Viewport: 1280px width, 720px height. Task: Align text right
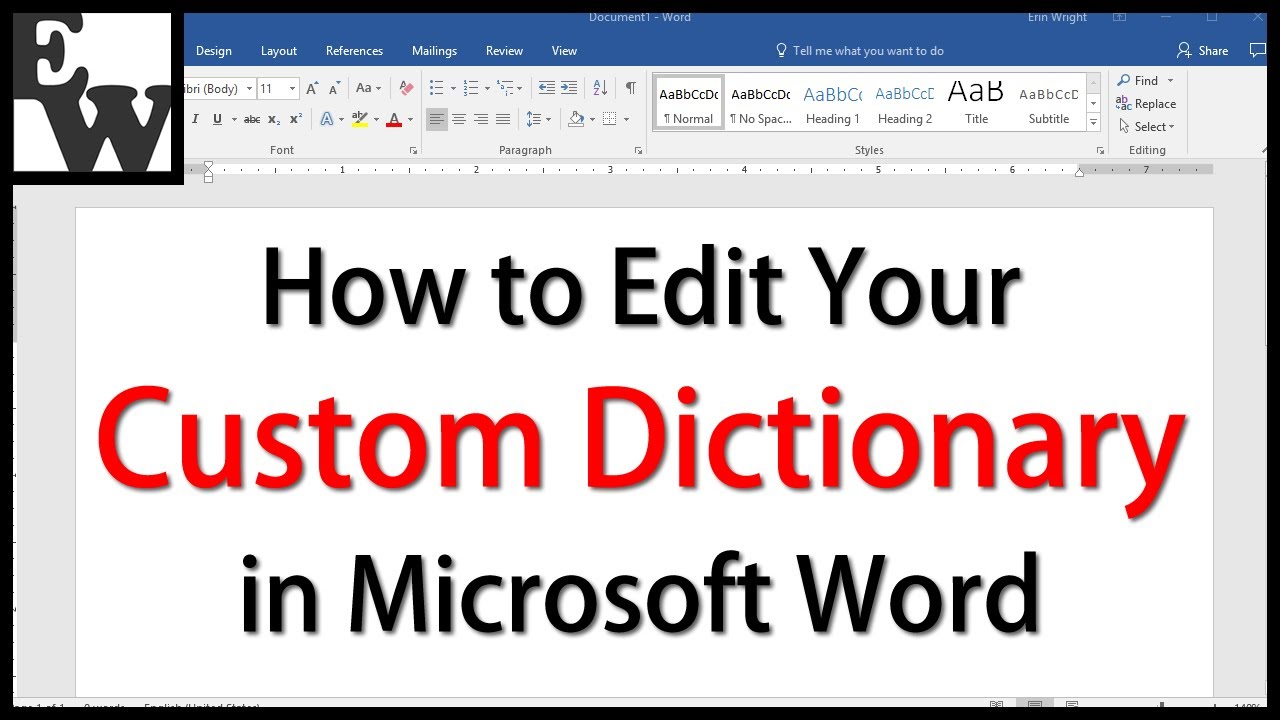[x=481, y=119]
